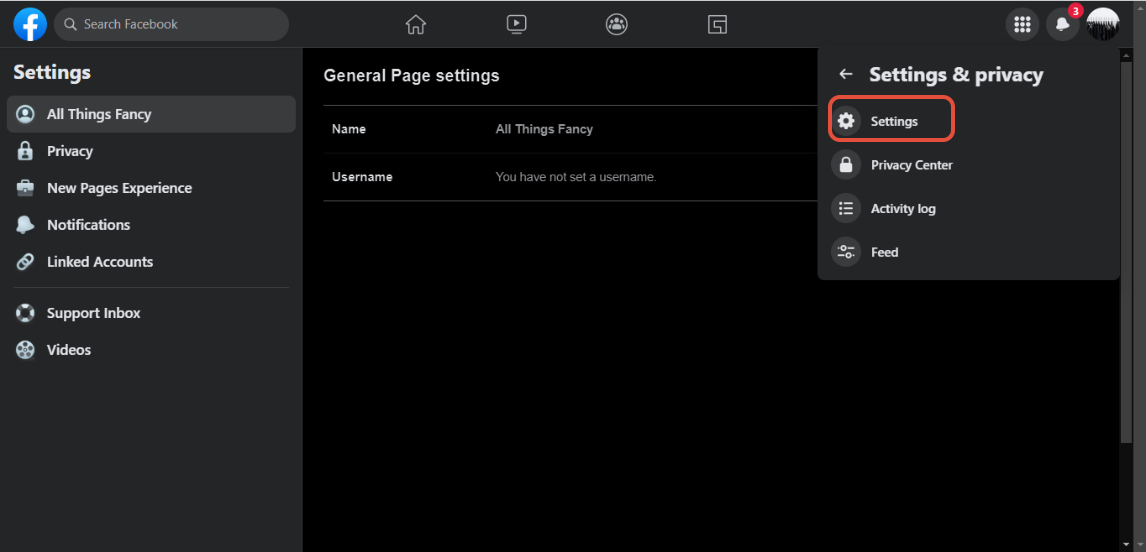Click the padlock icon beside Privacy in sidebar
This screenshot has width=1146, height=552.
[x=26, y=151]
